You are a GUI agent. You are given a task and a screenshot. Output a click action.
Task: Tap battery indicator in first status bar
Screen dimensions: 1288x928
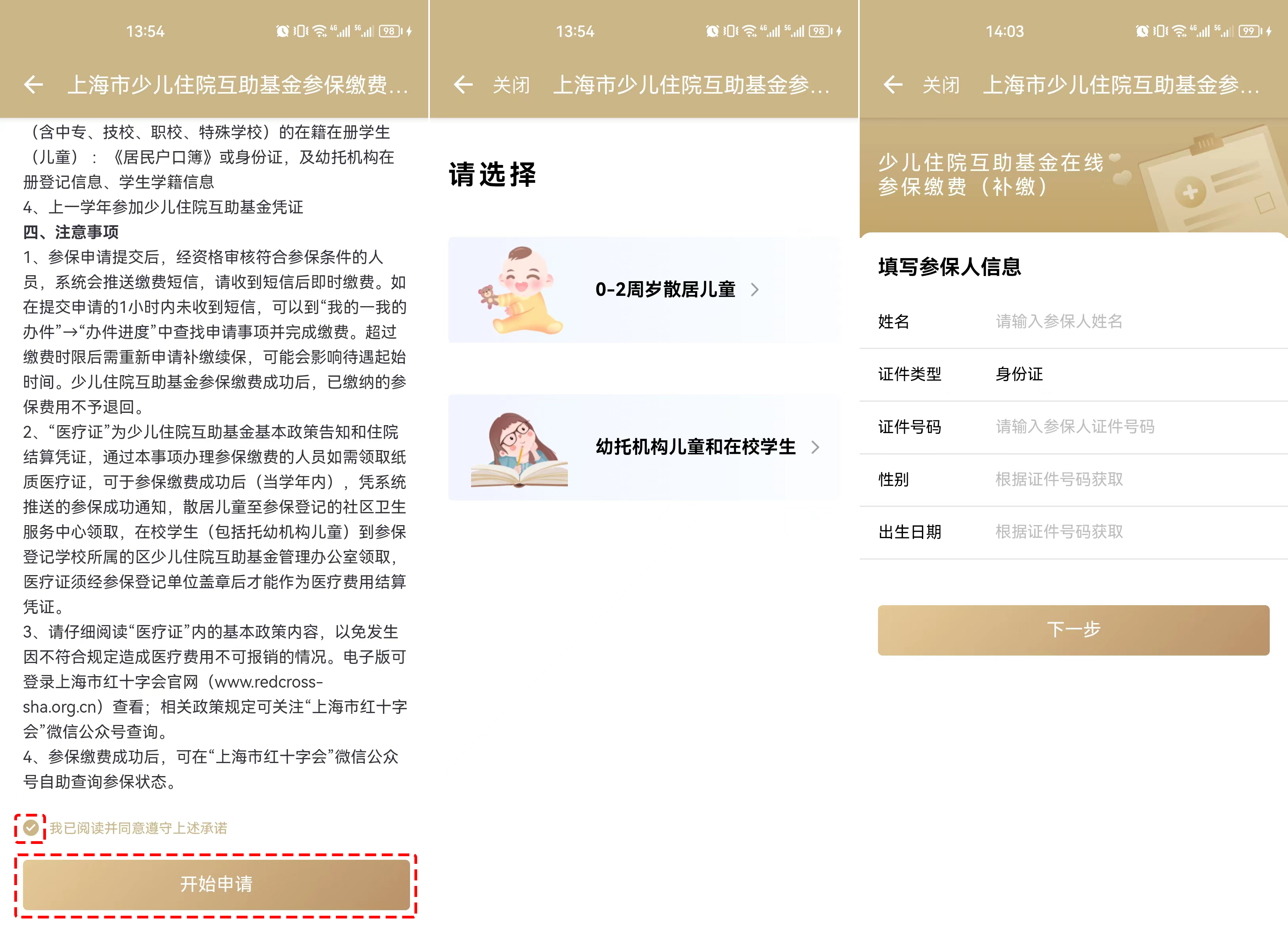click(390, 31)
